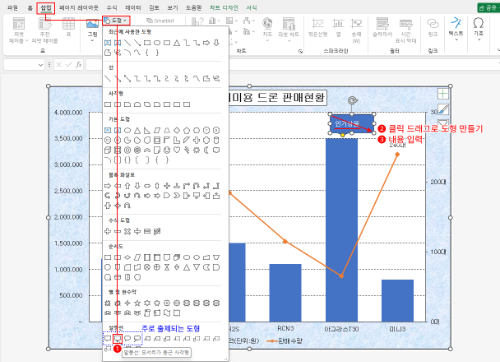The height and width of the screenshot is (362, 500).
Task: Open the 텍스트 (Text) dropdown
Action: (456, 29)
